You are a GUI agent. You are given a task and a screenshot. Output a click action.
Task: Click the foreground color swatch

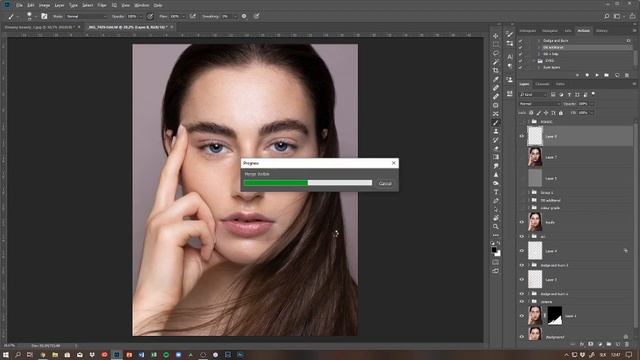[494, 250]
